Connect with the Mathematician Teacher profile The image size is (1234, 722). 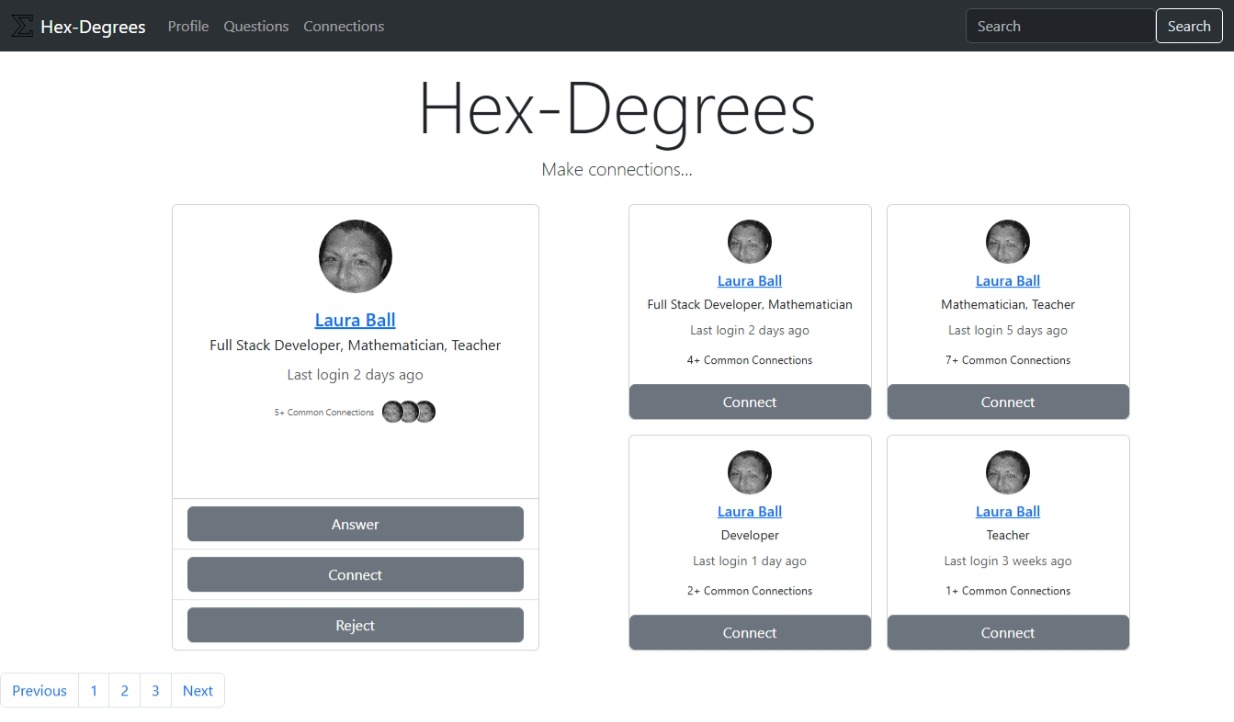[x=1007, y=401]
